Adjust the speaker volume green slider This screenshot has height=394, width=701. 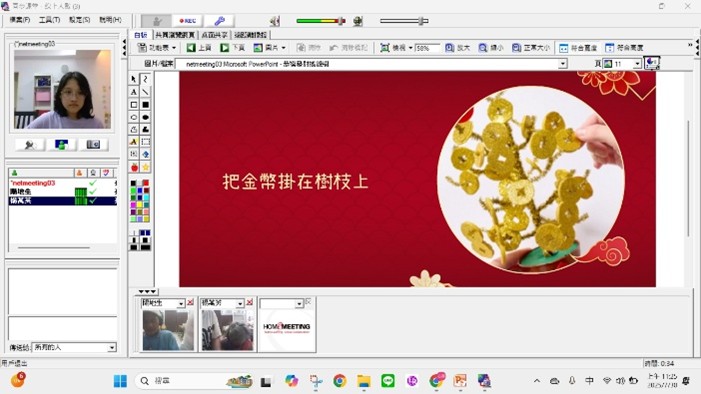[x=321, y=21]
